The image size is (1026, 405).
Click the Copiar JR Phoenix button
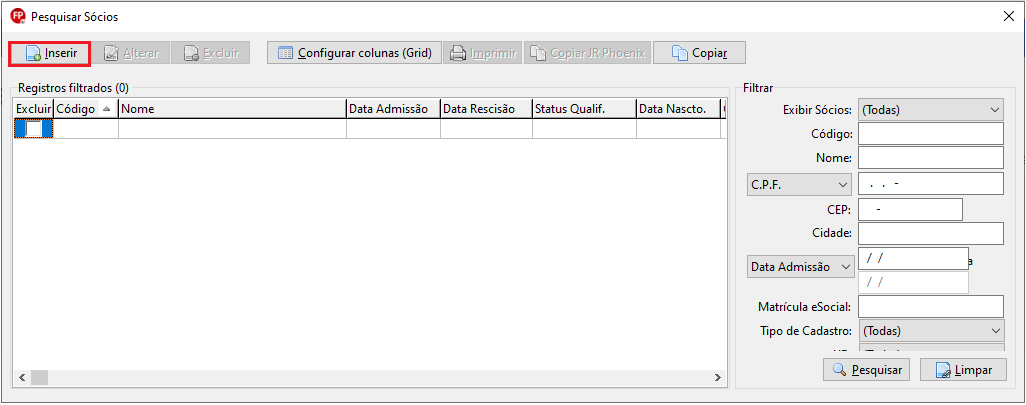click(587, 53)
